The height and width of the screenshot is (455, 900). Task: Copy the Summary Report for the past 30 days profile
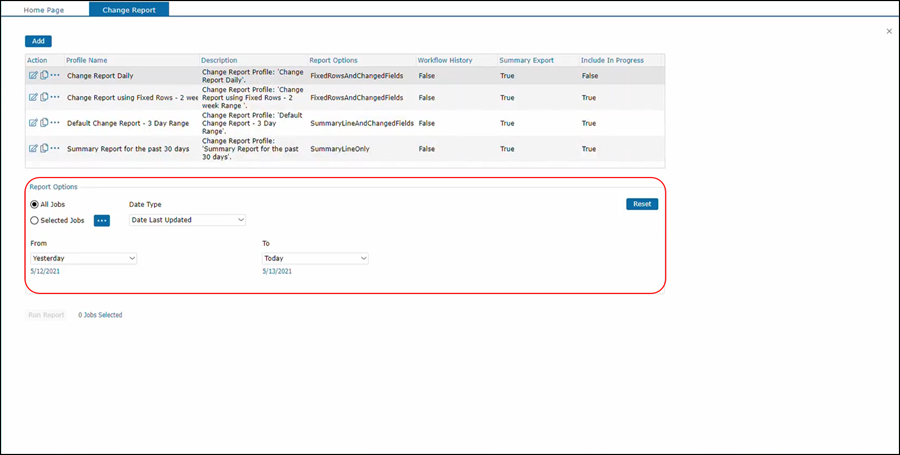point(44,148)
